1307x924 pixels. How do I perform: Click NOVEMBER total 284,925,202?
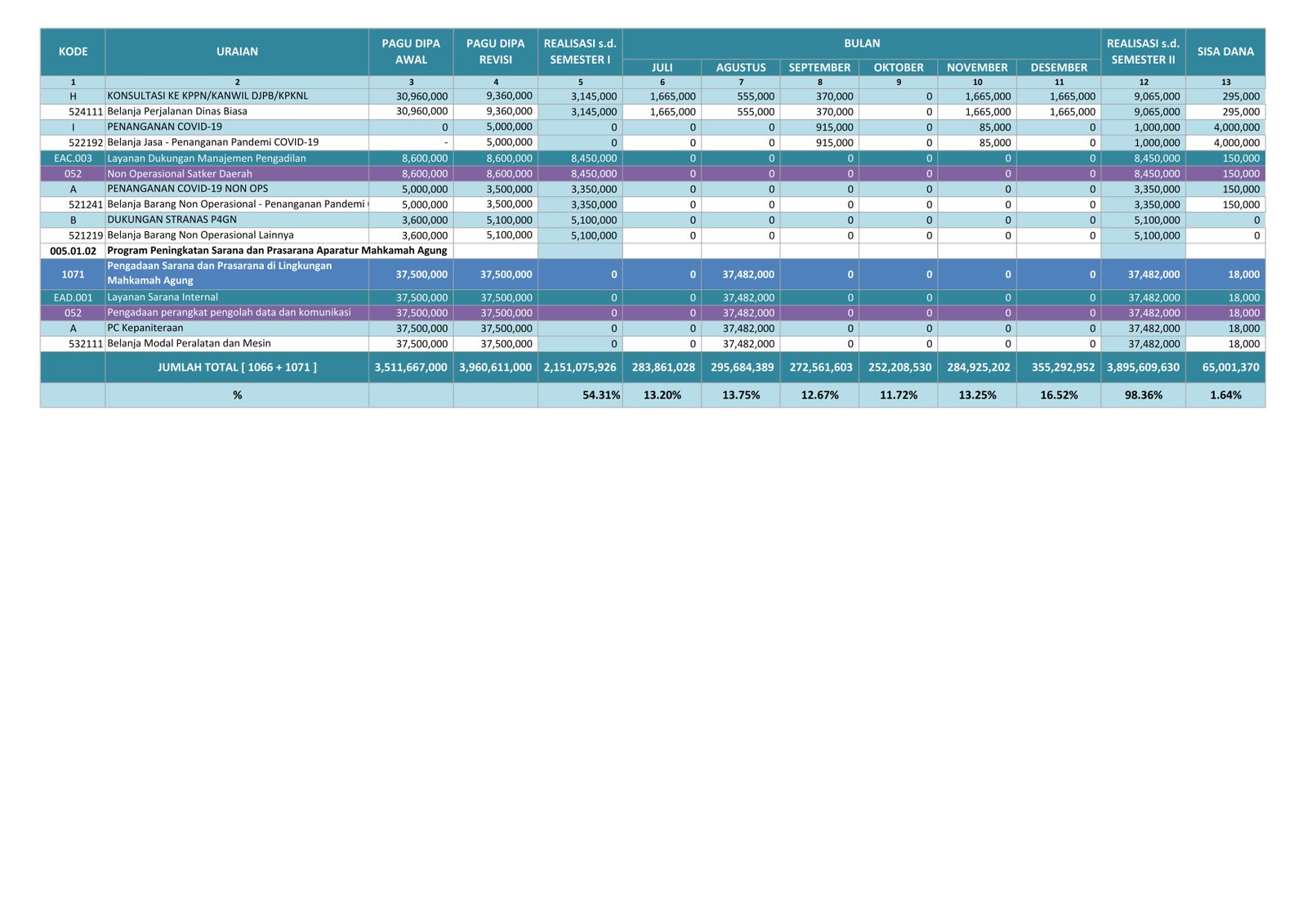pyautogui.click(x=977, y=368)
